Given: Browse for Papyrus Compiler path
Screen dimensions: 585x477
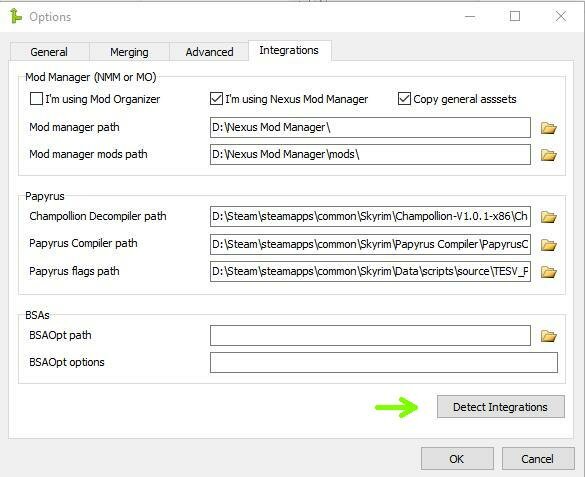Looking at the screenshot, I should [x=548, y=245].
